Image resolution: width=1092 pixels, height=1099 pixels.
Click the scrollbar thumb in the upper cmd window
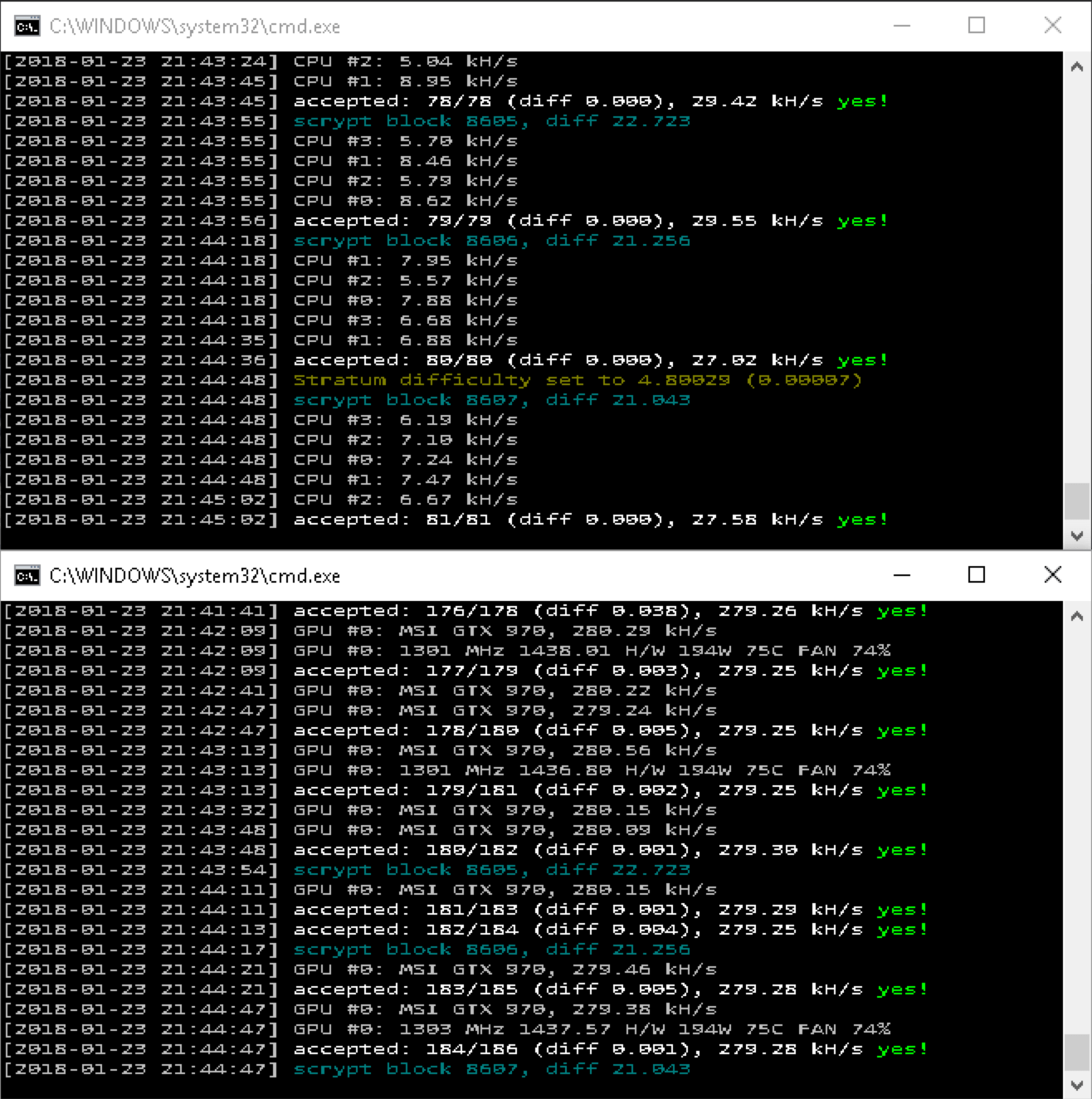point(1077,501)
